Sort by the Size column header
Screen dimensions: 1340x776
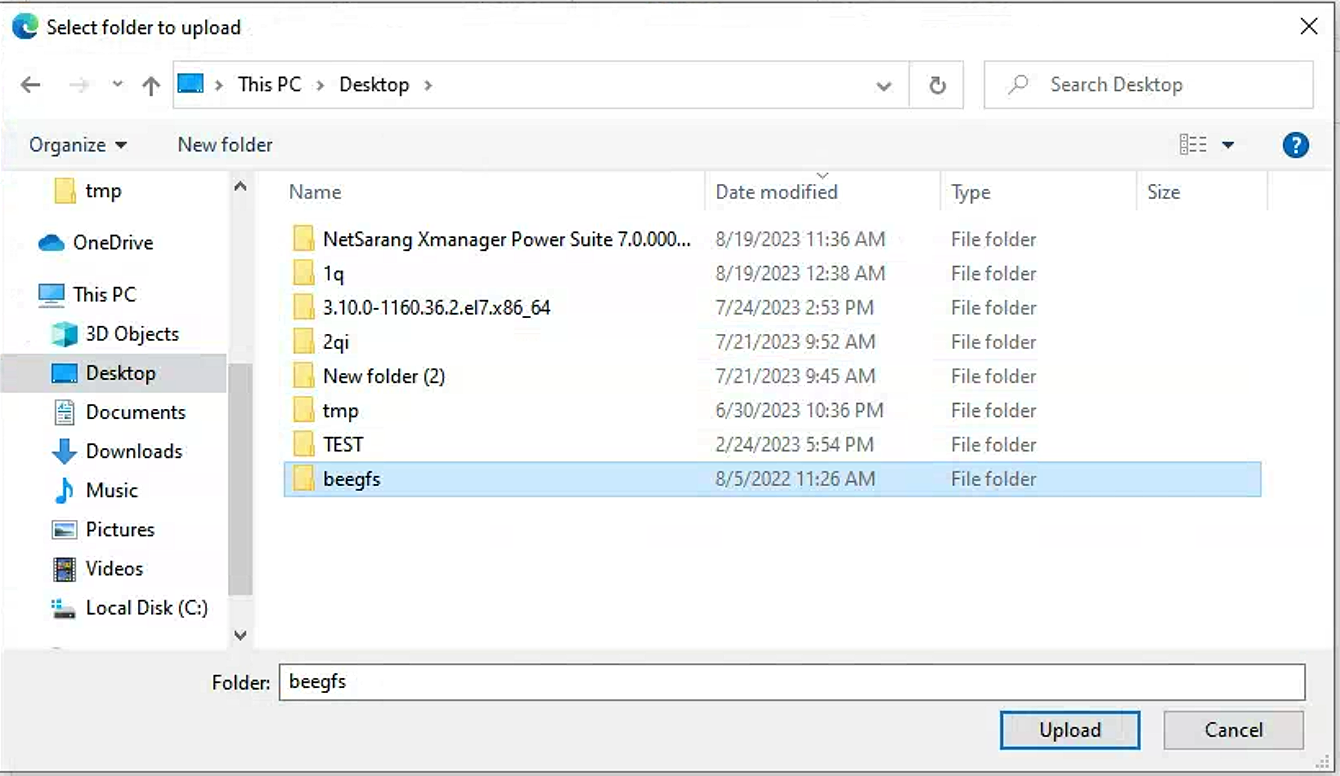(x=1164, y=192)
